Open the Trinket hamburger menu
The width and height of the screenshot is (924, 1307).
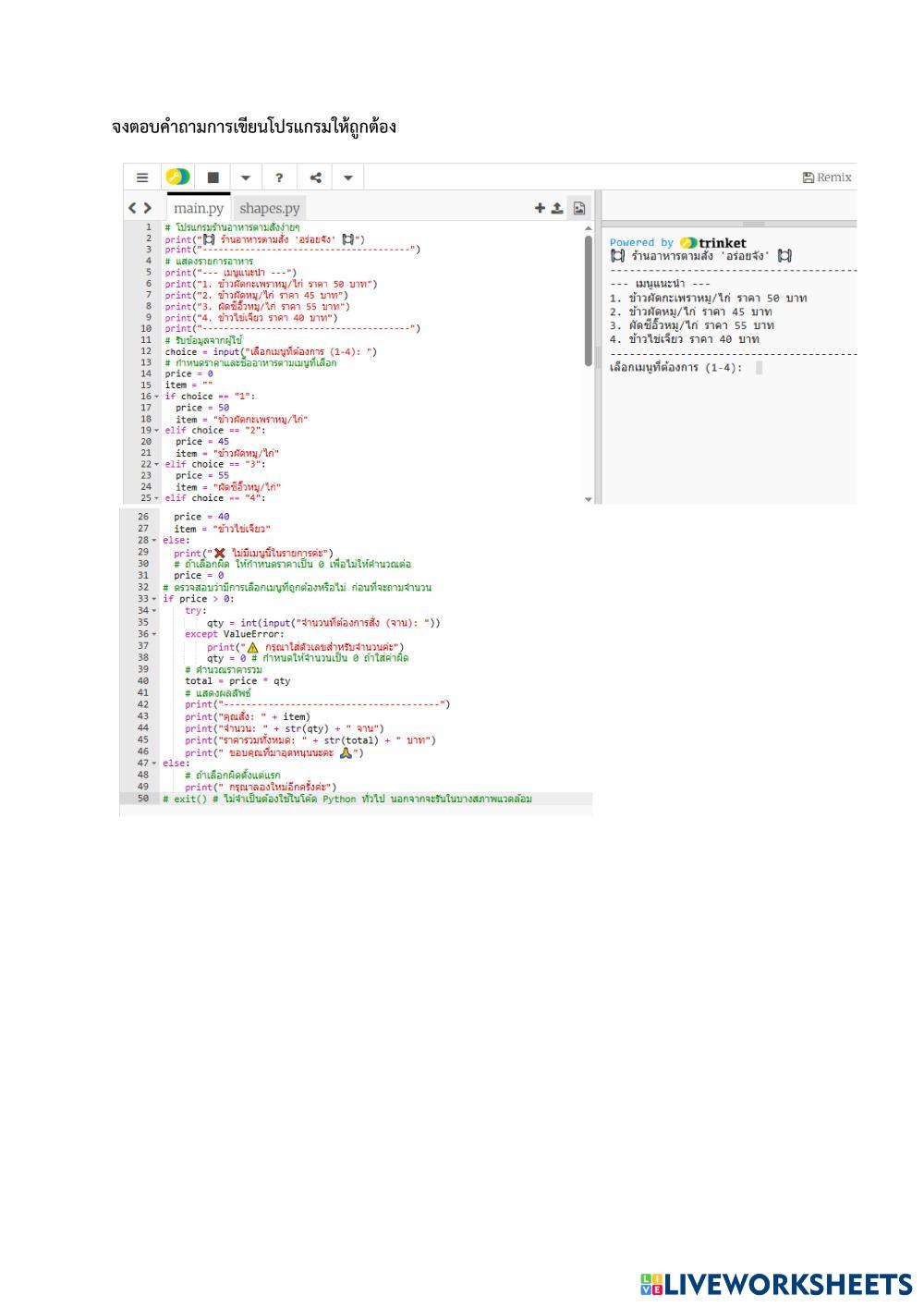click(142, 177)
